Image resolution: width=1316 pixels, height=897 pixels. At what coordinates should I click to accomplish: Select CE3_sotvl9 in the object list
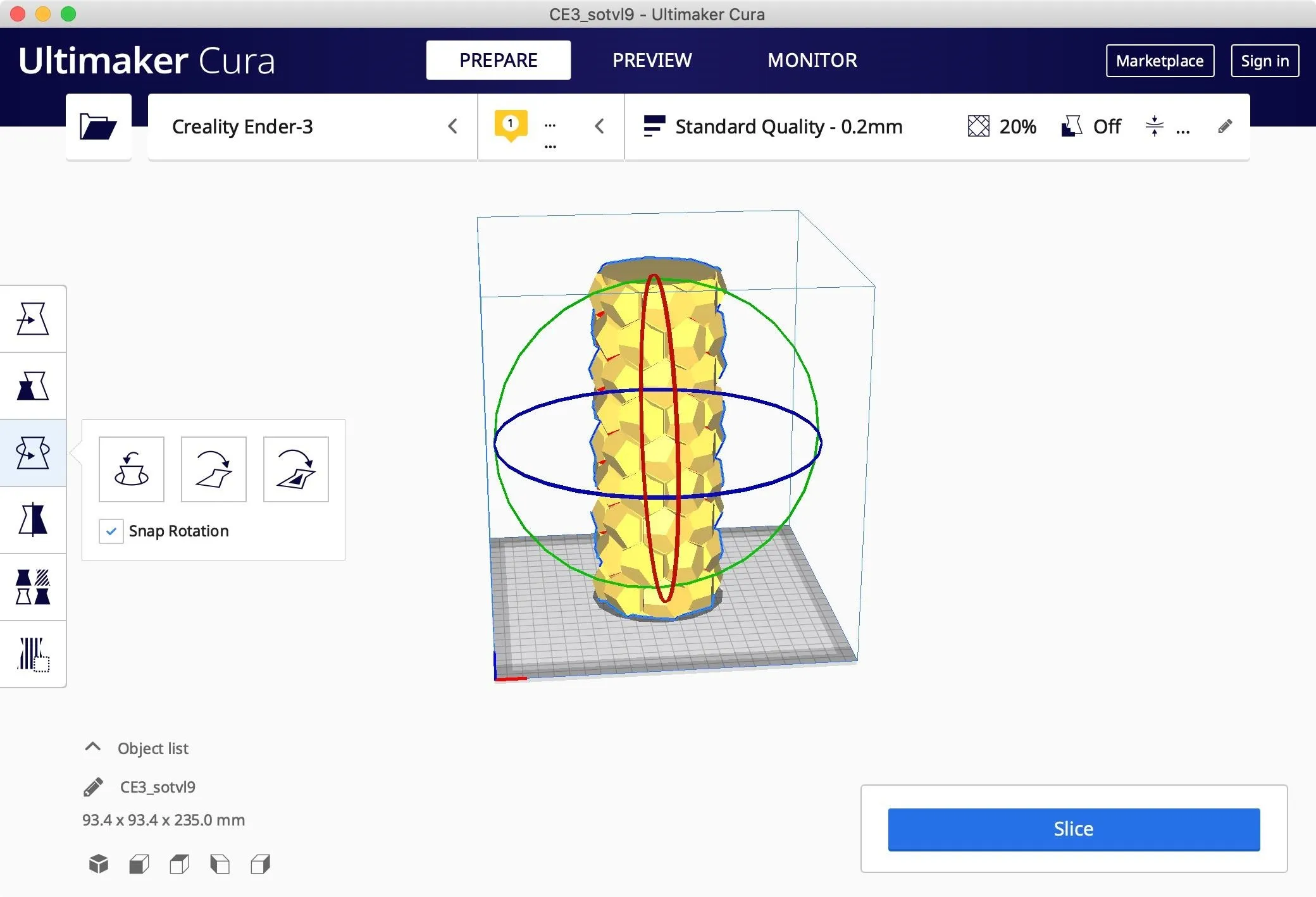tap(158, 787)
